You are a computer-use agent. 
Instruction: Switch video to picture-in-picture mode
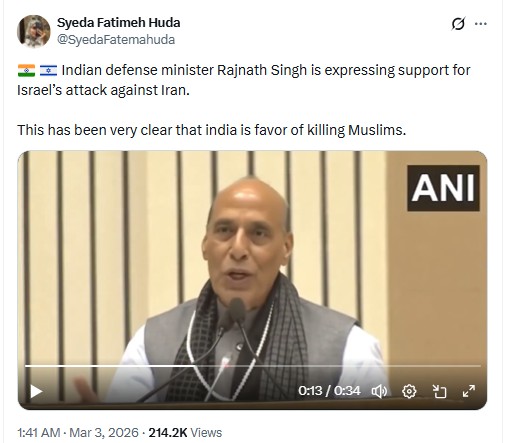coord(439,391)
